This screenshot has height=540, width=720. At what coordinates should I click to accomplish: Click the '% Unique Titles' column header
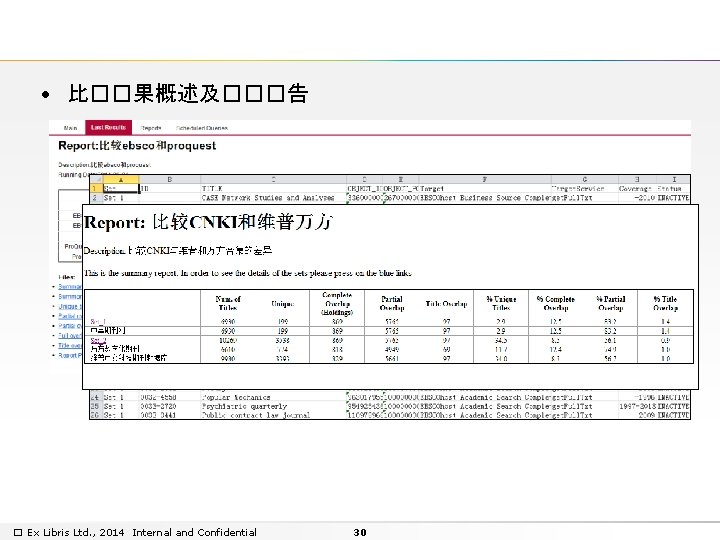[x=501, y=303]
